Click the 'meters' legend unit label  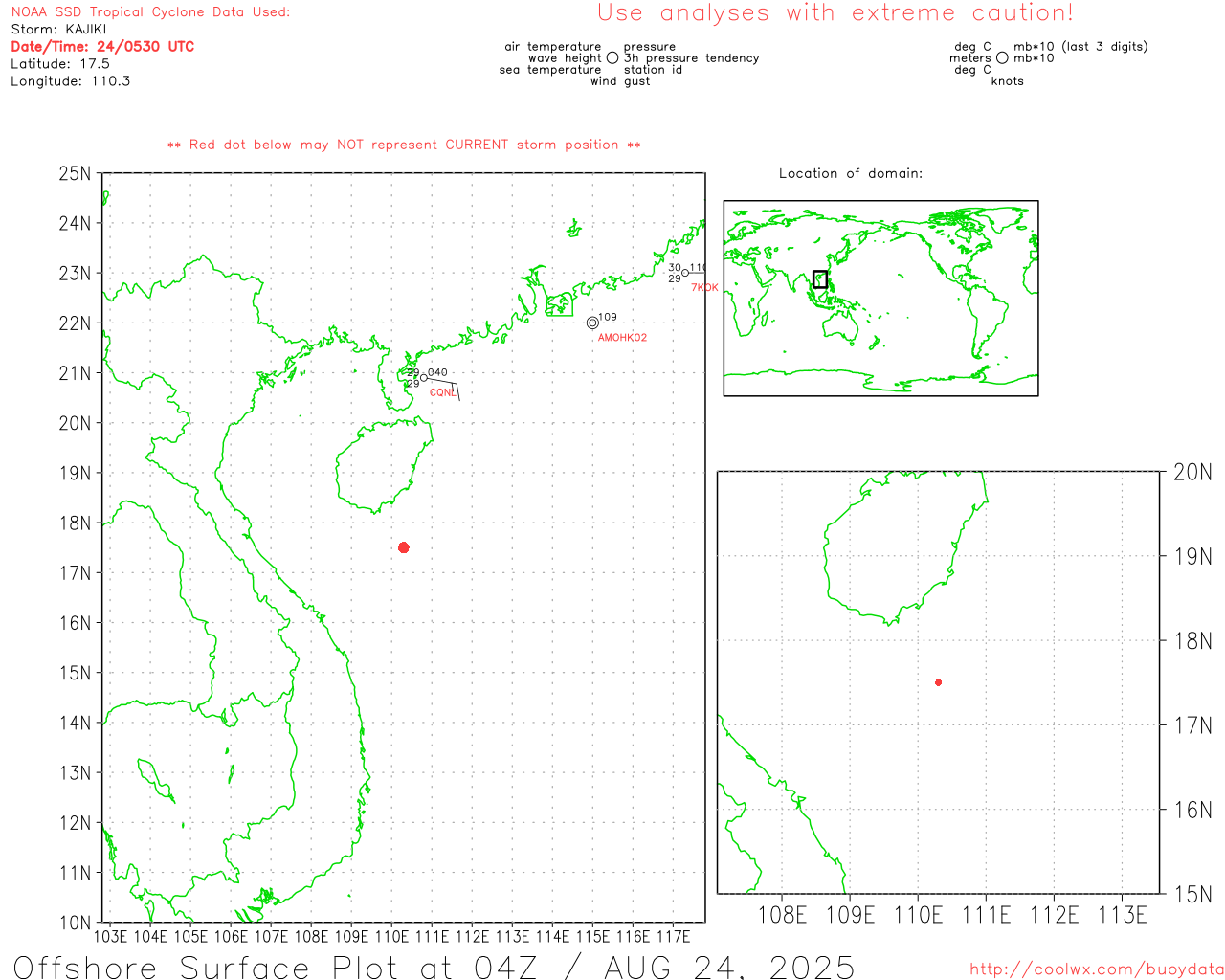[x=970, y=58]
